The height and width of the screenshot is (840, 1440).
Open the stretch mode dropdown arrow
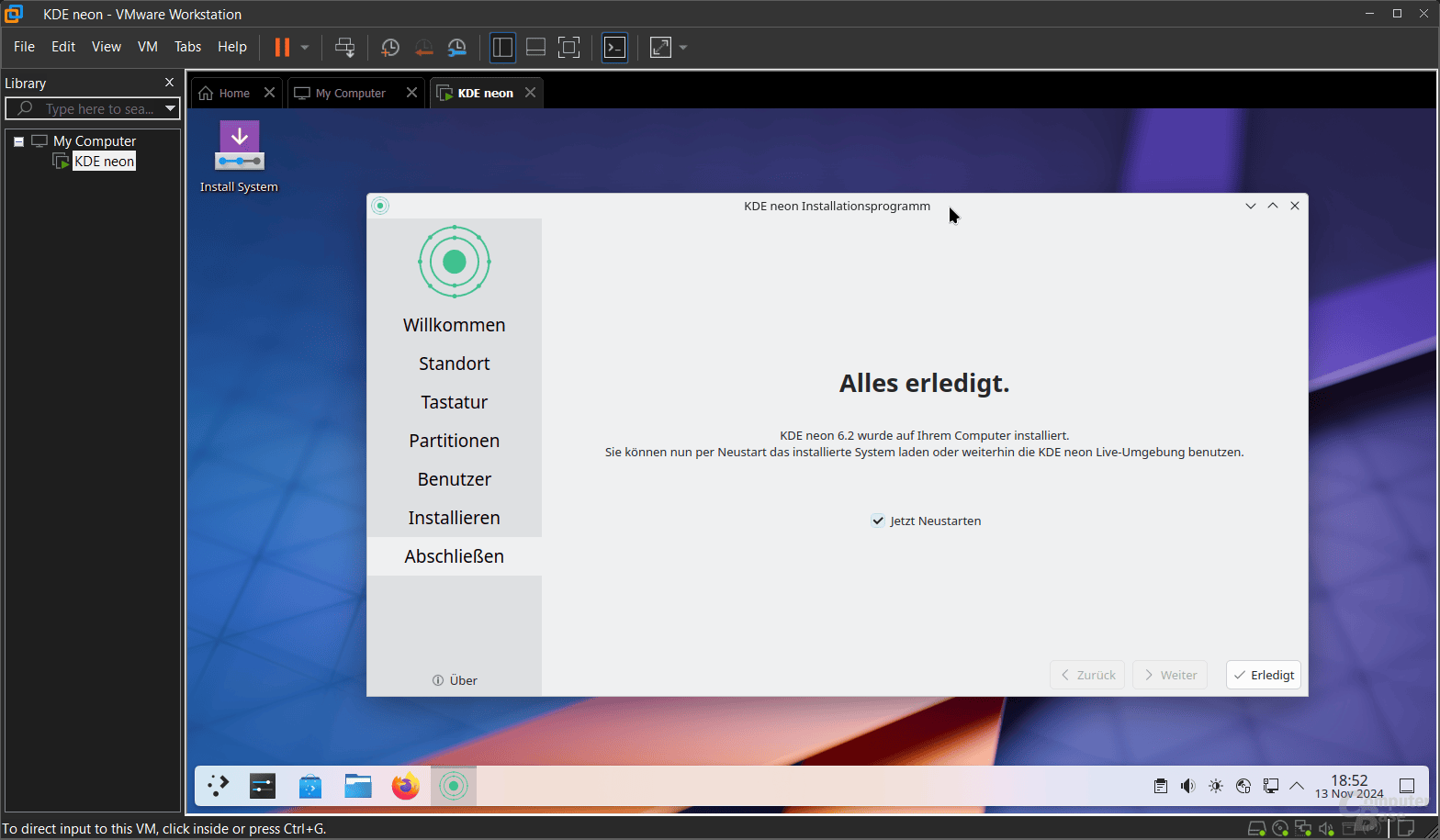tap(683, 47)
